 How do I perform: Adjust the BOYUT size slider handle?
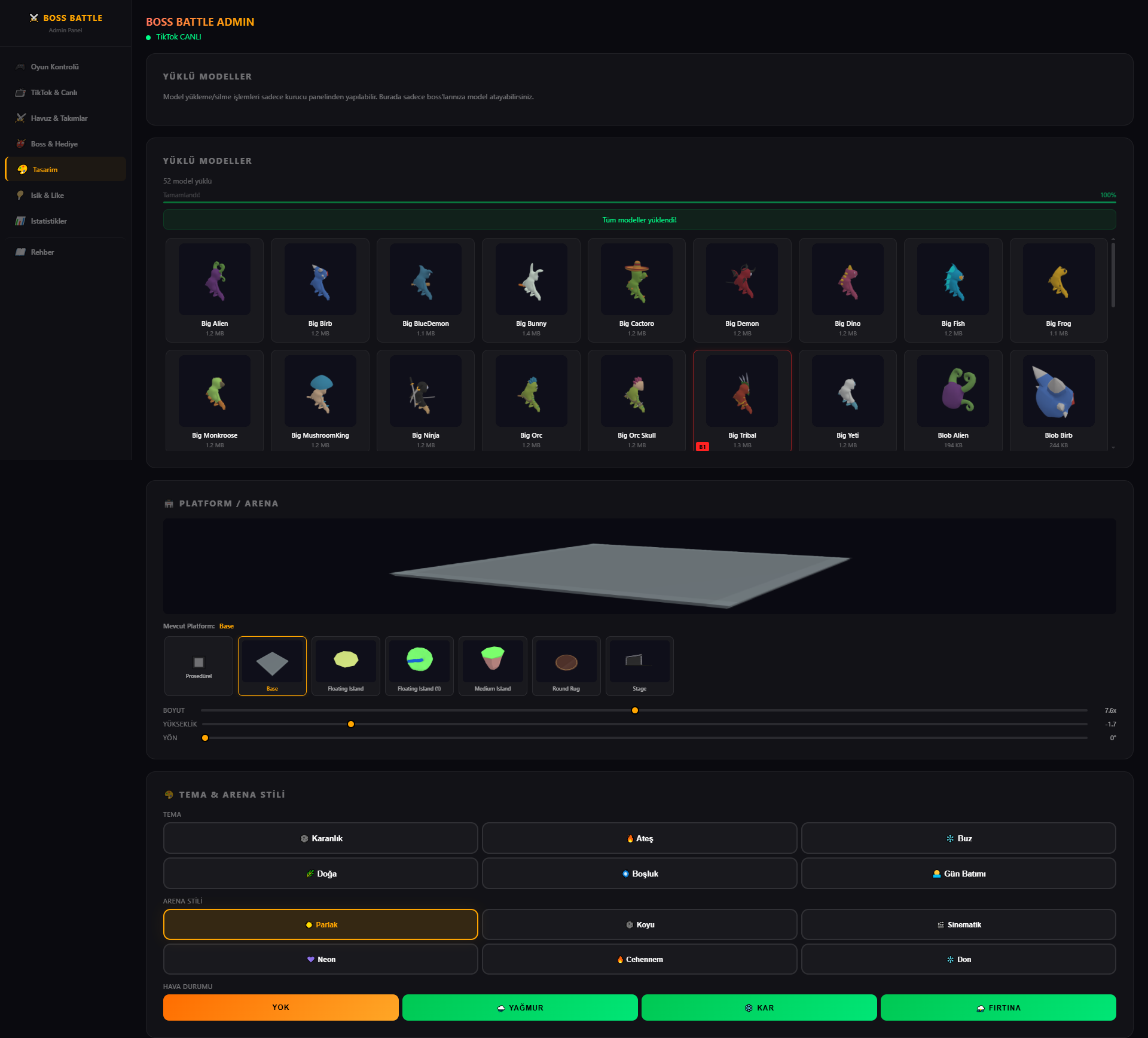coord(635,710)
